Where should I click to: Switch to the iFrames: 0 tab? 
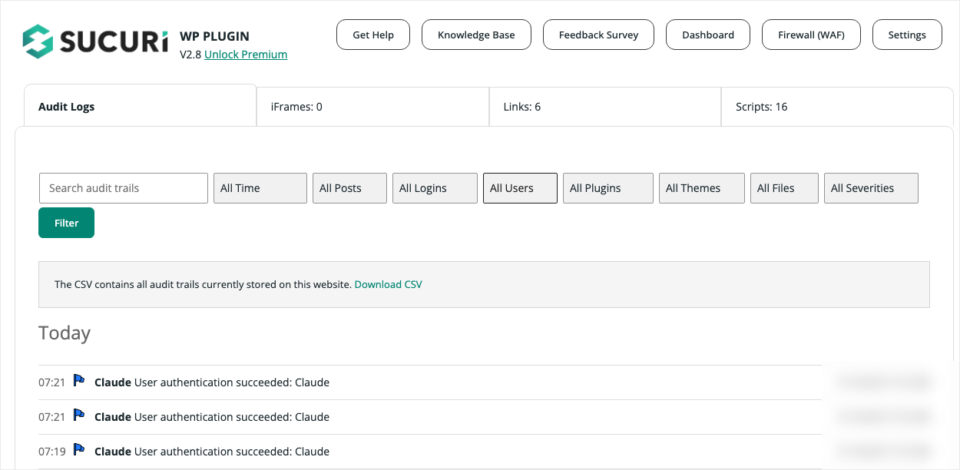click(x=373, y=107)
